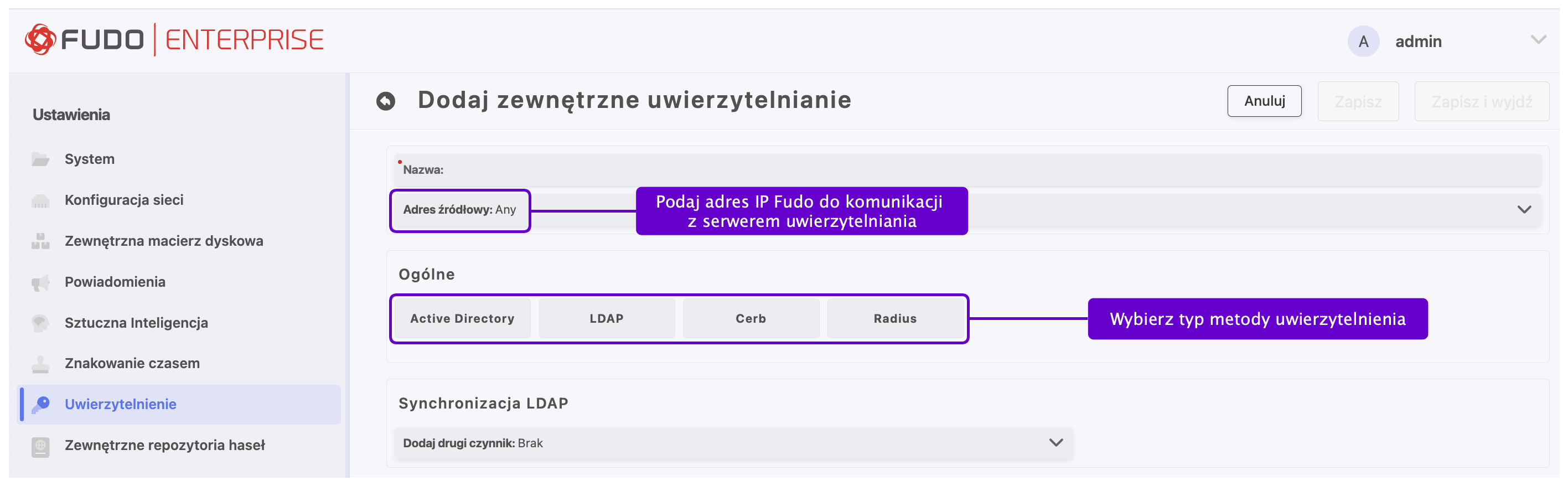The image size is (1568, 491).
Task: Click the Znakowanie czasem stamp icon
Action: point(40,364)
